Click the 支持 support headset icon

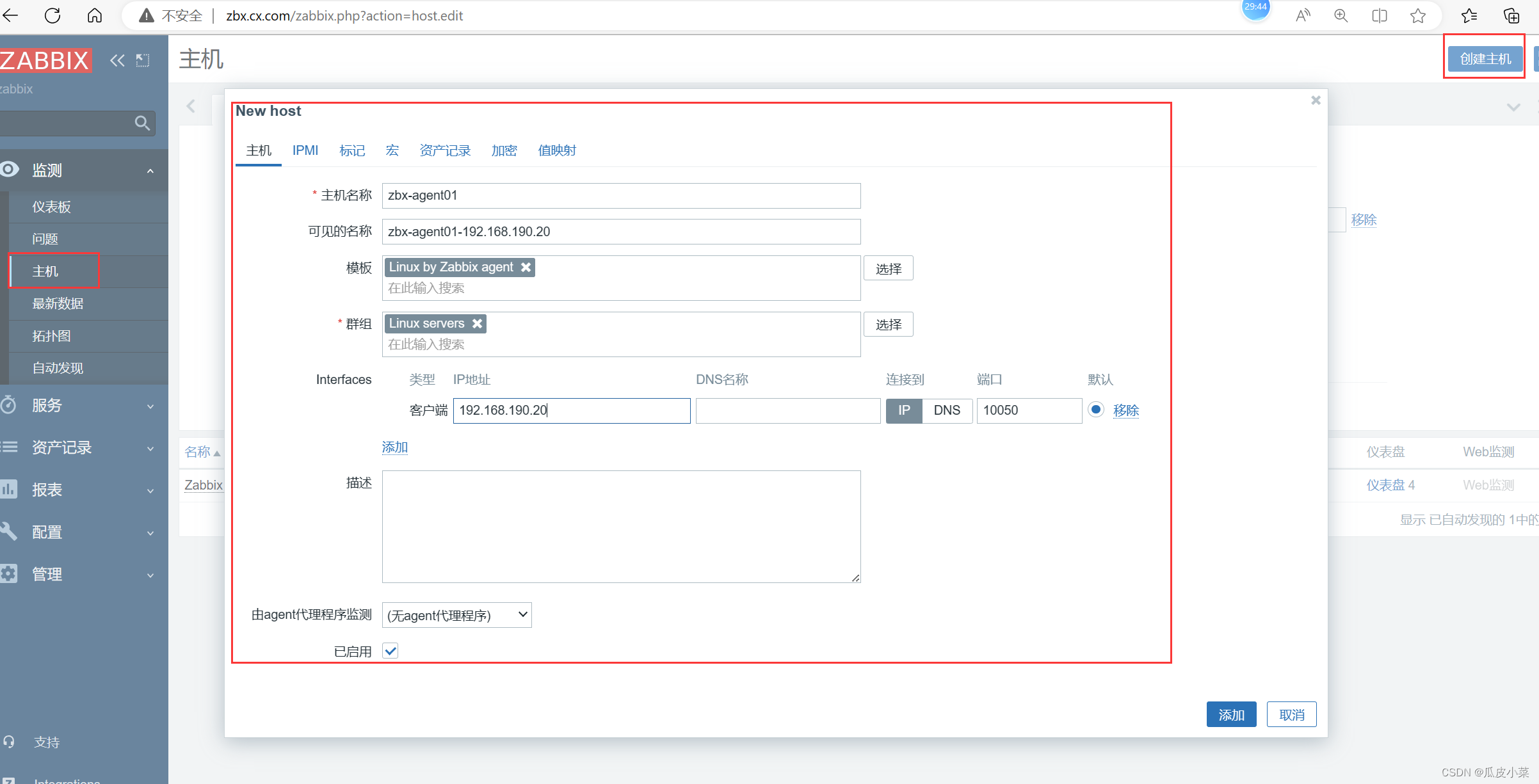[9, 742]
